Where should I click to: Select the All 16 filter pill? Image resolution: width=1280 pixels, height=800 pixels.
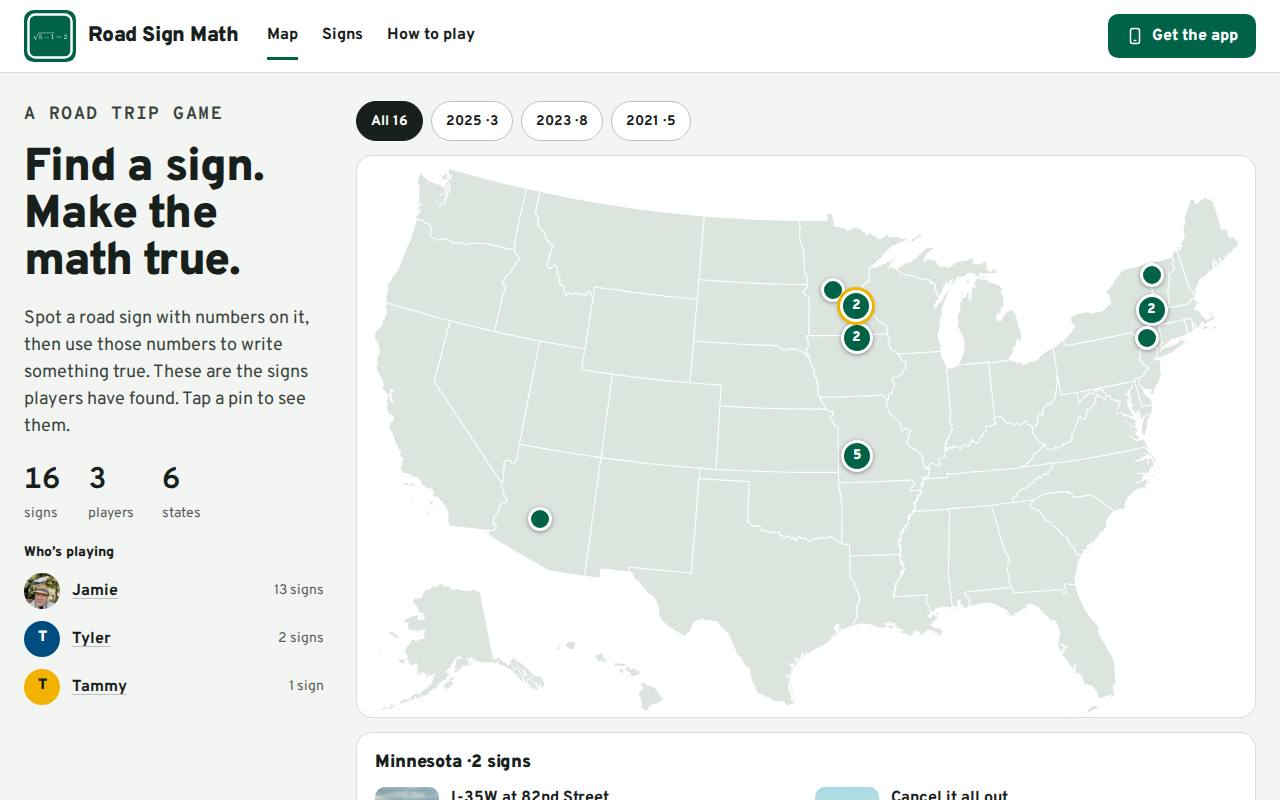click(389, 121)
